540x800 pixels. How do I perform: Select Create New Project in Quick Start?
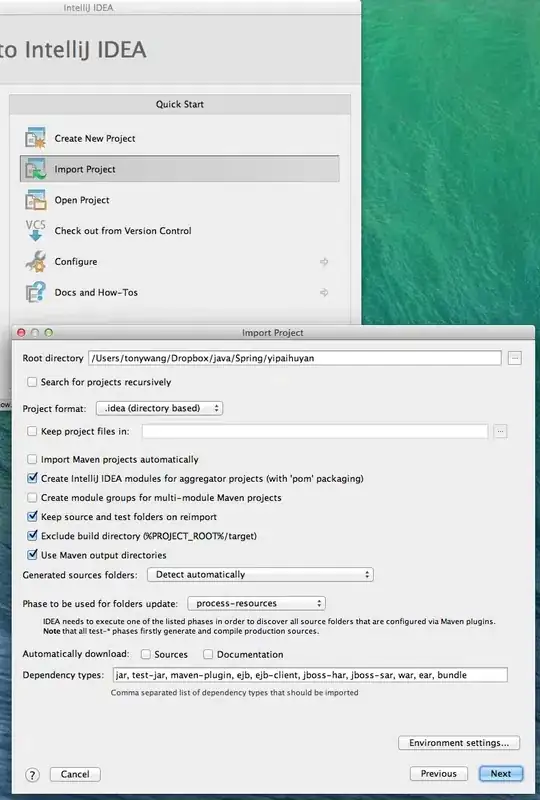pos(180,138)
